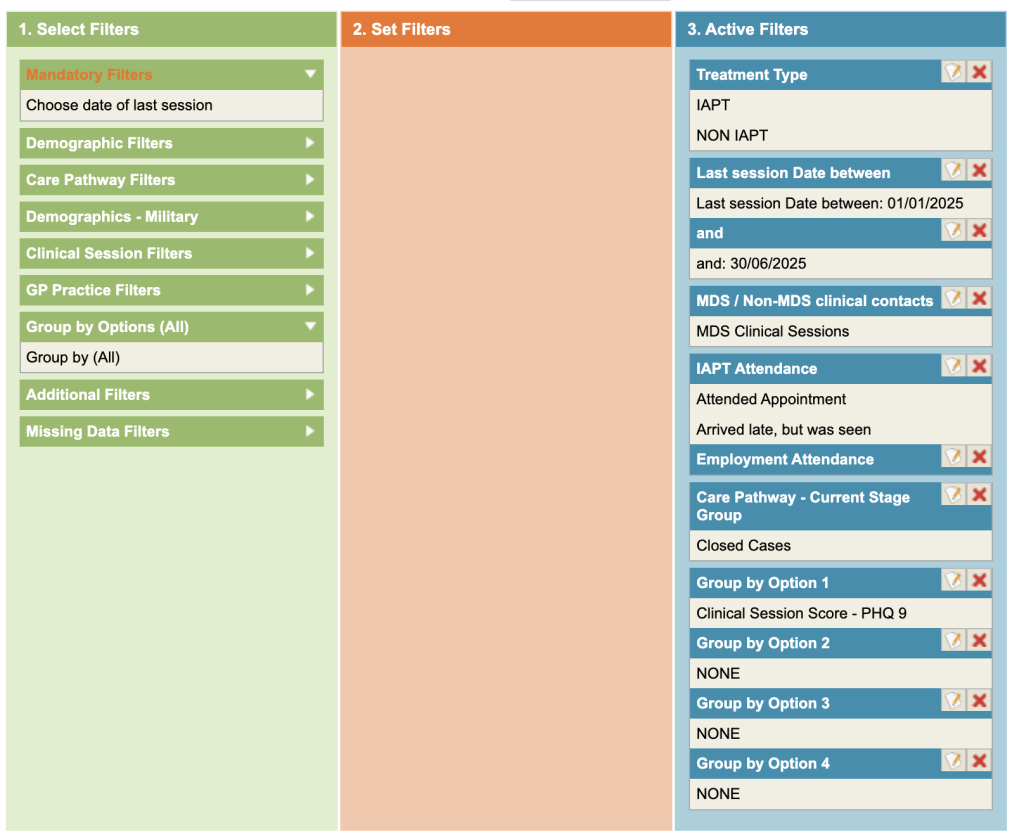Click edit icon for Treatment Type filter
This screenshot has width=1024, height=839.
point(954,72)
